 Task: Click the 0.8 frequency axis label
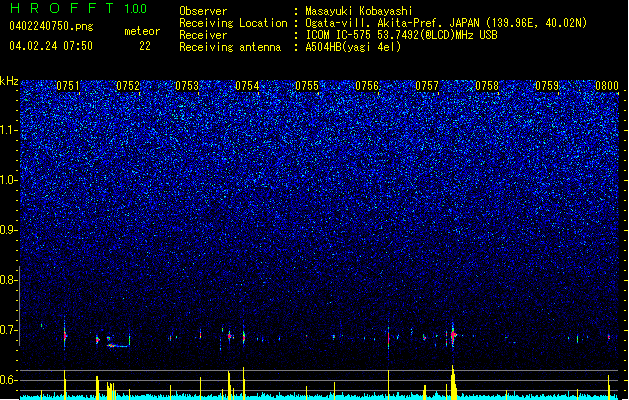[9, 280]
